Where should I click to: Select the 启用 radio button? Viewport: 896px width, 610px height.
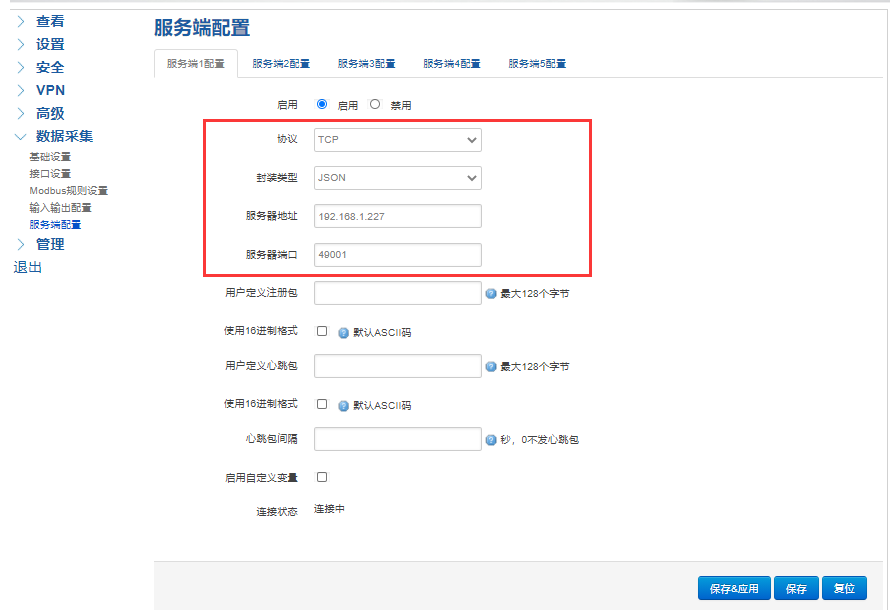click(322, 104)
